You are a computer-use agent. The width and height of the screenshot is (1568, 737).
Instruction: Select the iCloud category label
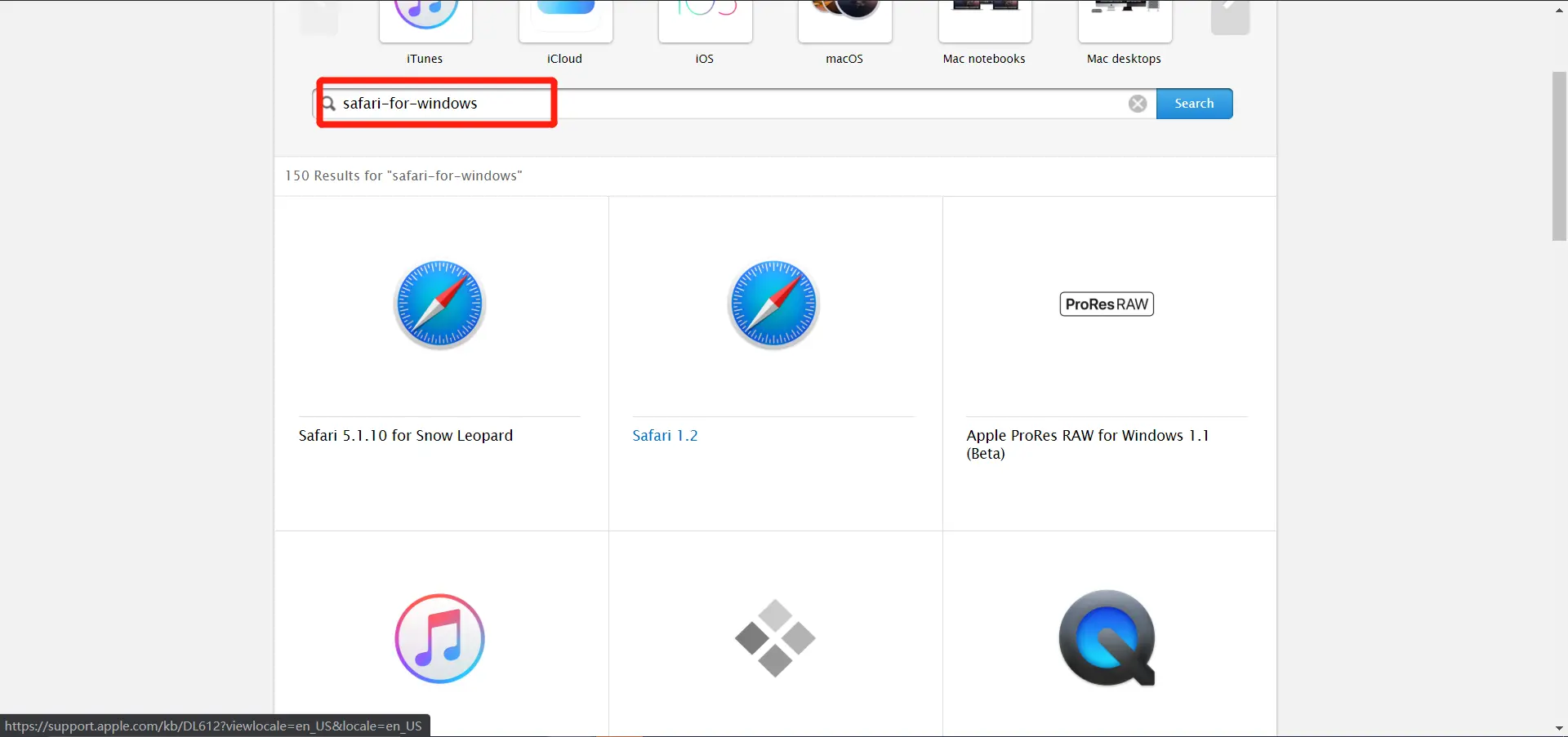pyautogui.click(x=564, y=59)
